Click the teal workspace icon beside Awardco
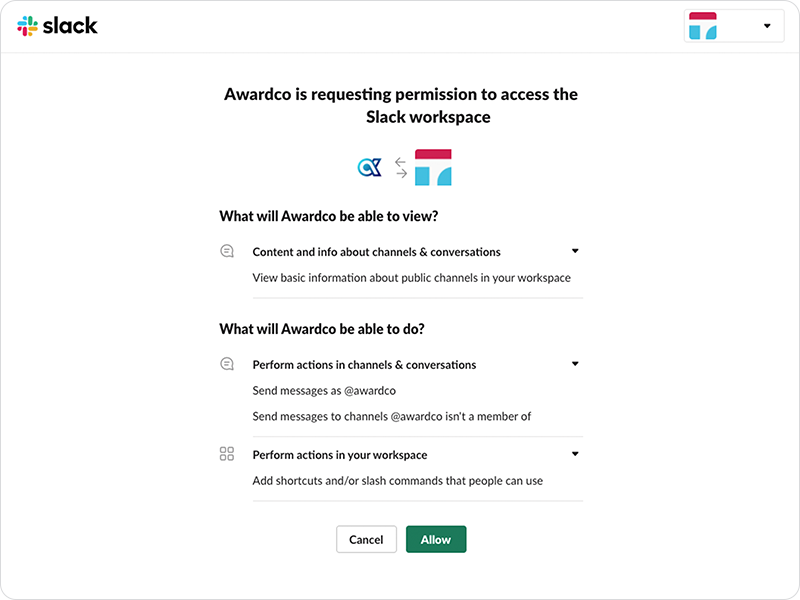 pyautogui.click(x=433, y=167)
